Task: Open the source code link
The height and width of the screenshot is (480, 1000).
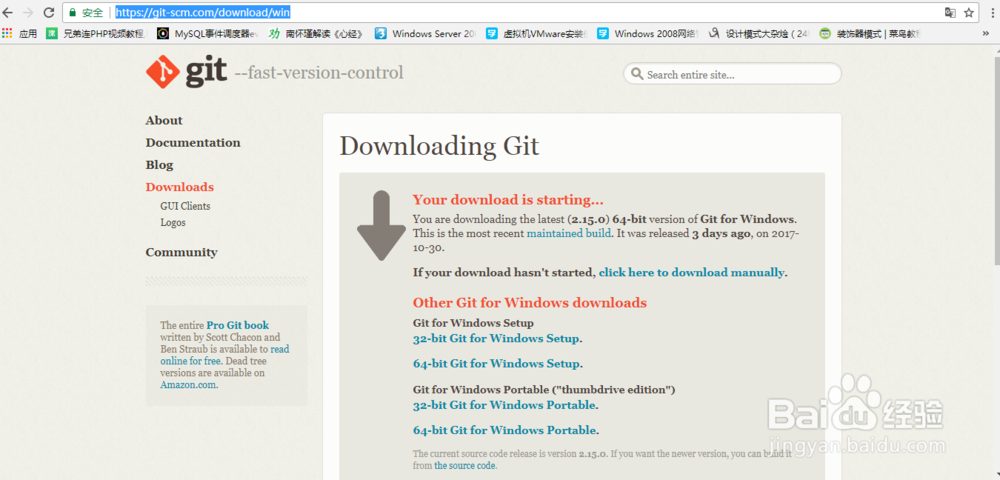Action: (x=465, y=466)
